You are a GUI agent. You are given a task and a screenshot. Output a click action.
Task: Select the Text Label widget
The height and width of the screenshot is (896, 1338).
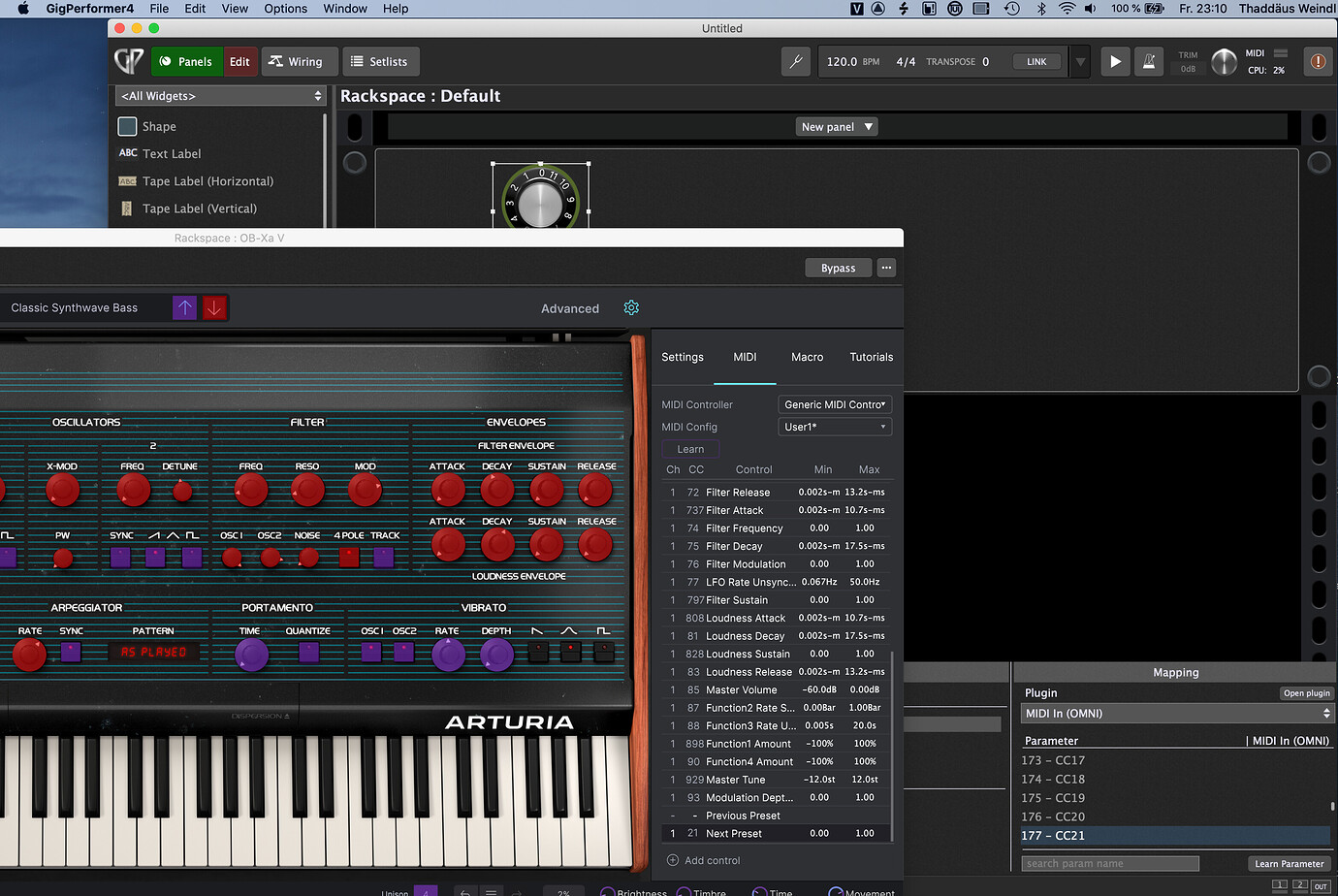160,153
